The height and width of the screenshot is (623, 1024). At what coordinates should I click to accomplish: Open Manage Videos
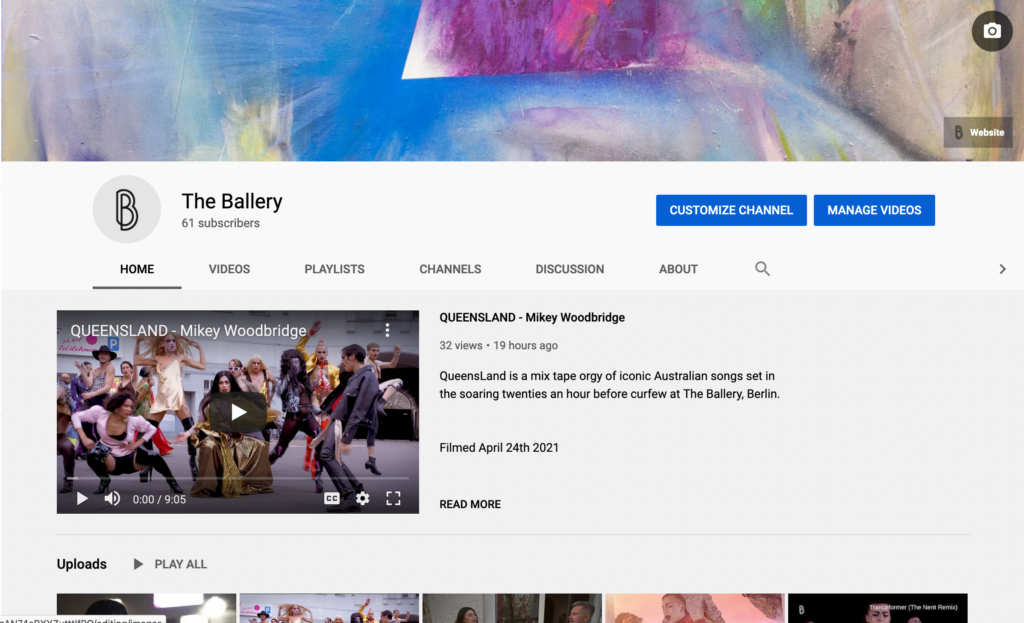click(874, 210)
